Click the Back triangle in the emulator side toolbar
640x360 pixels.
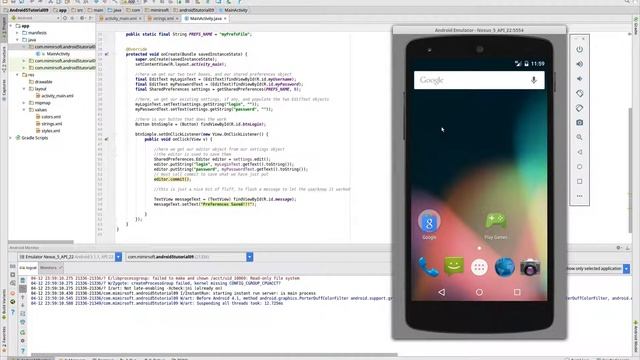pos(580,152)
